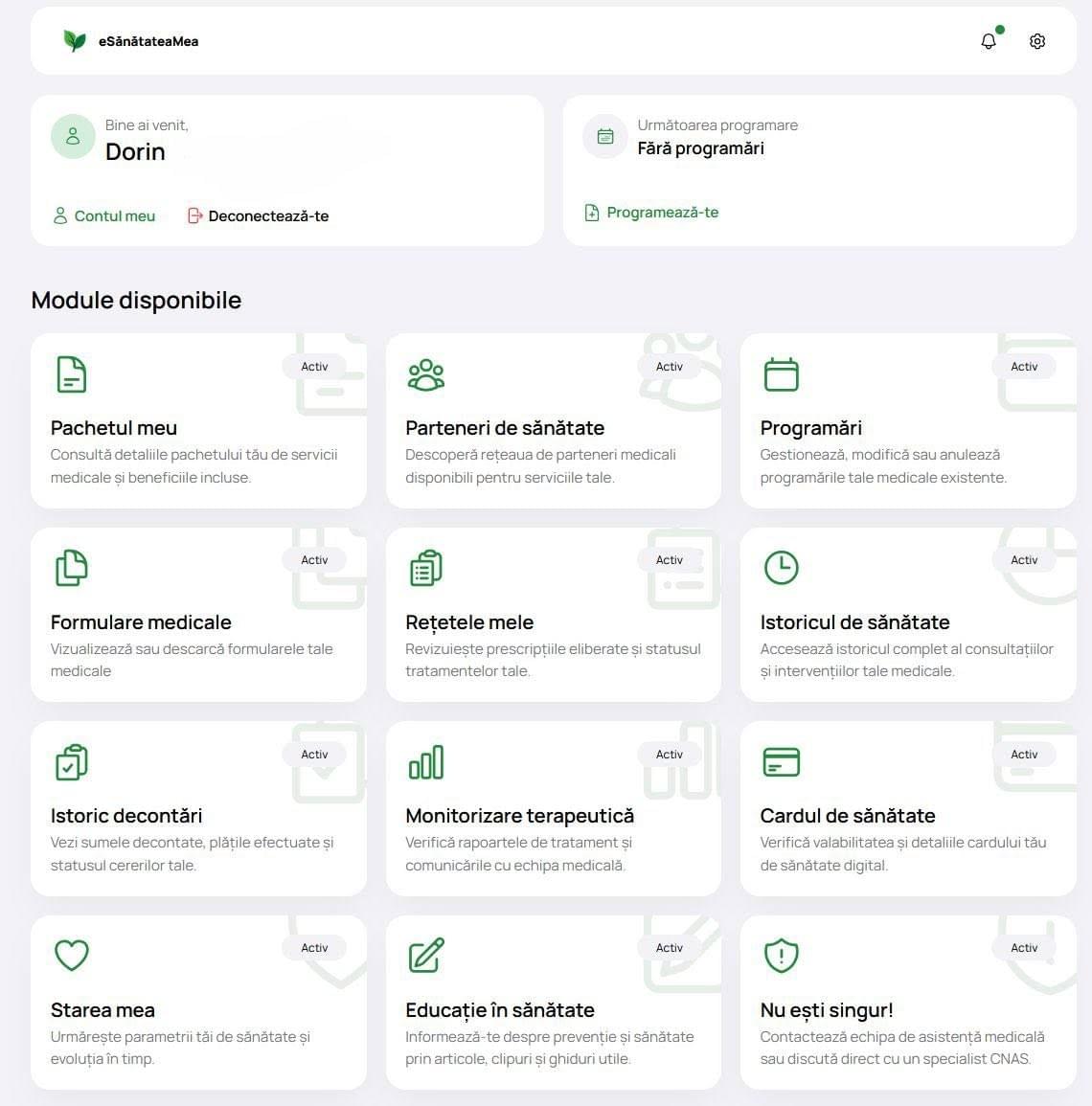This screenshot has width=1092, height=1106.
Task: Open the Educație în sănătate module title
Action: [499, 1010]
